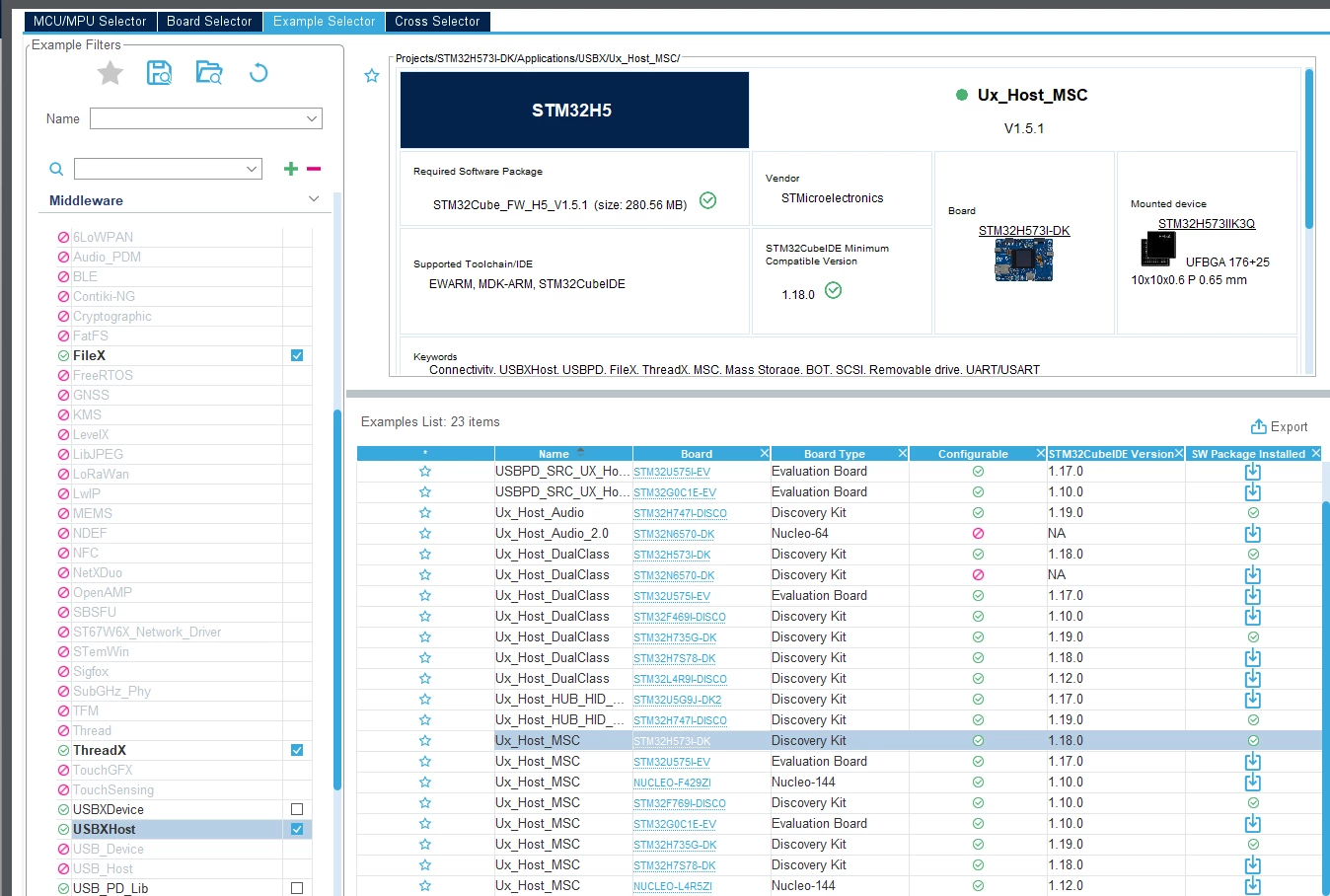This screenshot has width=1330, height=896.
Task: Click the pink minus remove-filter icon
Action: pos(314,169)
